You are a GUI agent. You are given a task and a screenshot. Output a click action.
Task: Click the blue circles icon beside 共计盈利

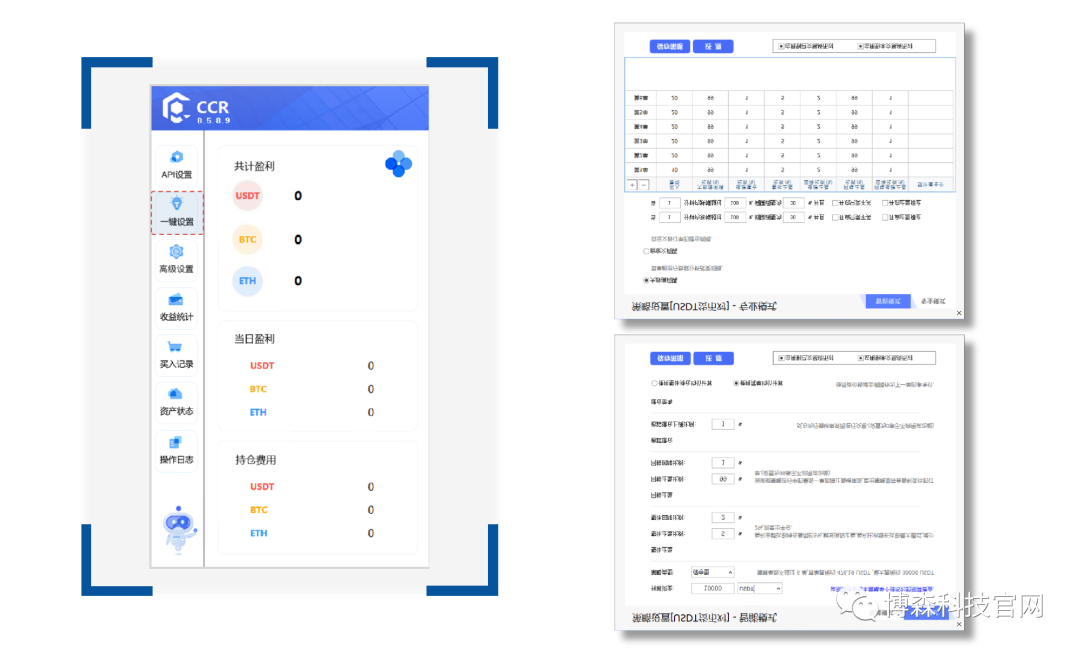tap(398, 165)
